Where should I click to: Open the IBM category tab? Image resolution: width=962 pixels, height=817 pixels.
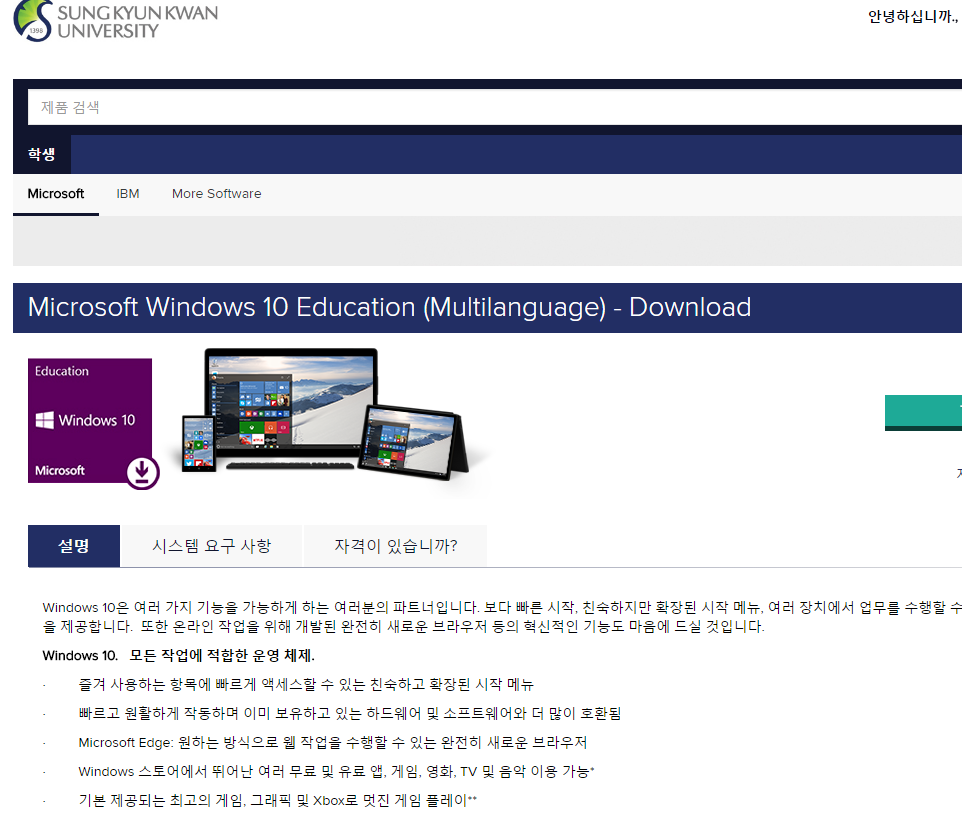[128, 194]
